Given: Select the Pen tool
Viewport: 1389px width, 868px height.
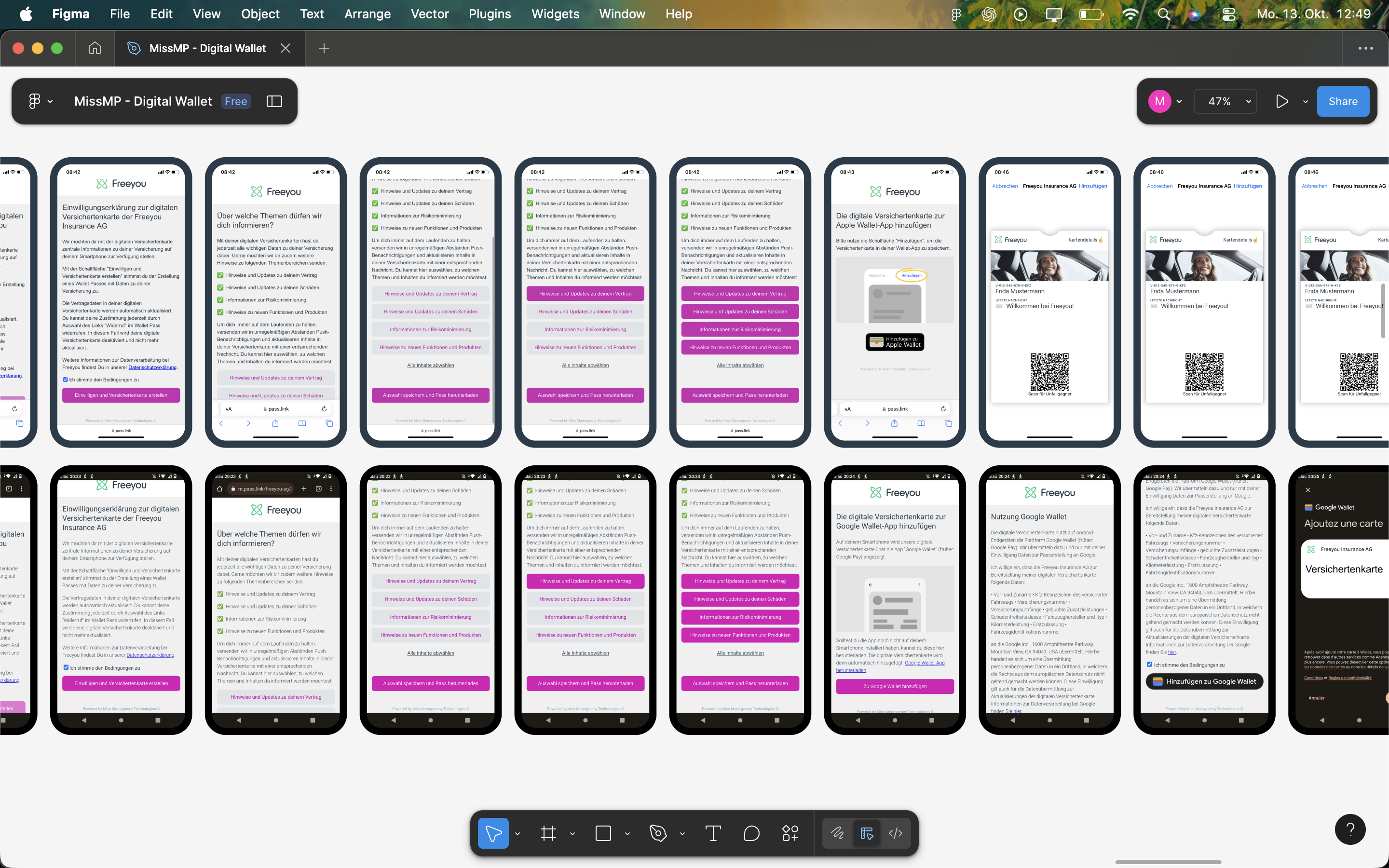Looking at the screenshot, I should (658, 833).
